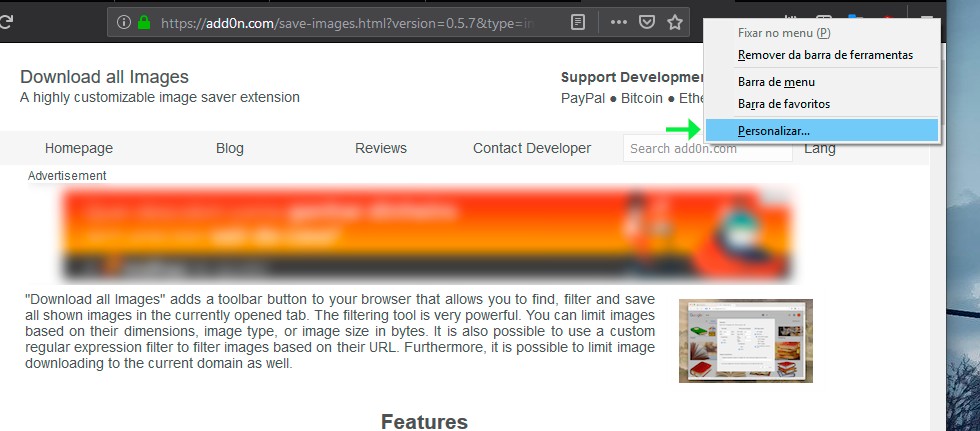
Task: Toggle 'Barra de menu' option
Action: coord(821,82)
